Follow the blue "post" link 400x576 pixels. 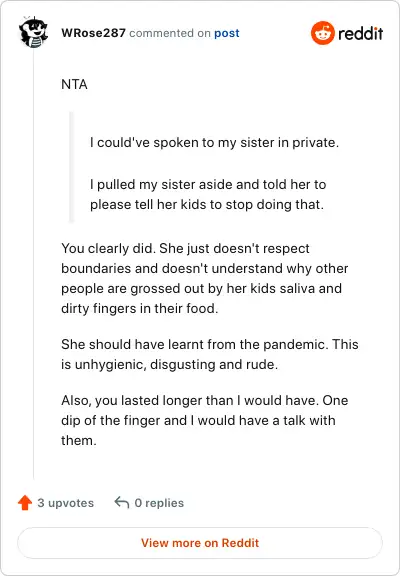click(227, 33)
